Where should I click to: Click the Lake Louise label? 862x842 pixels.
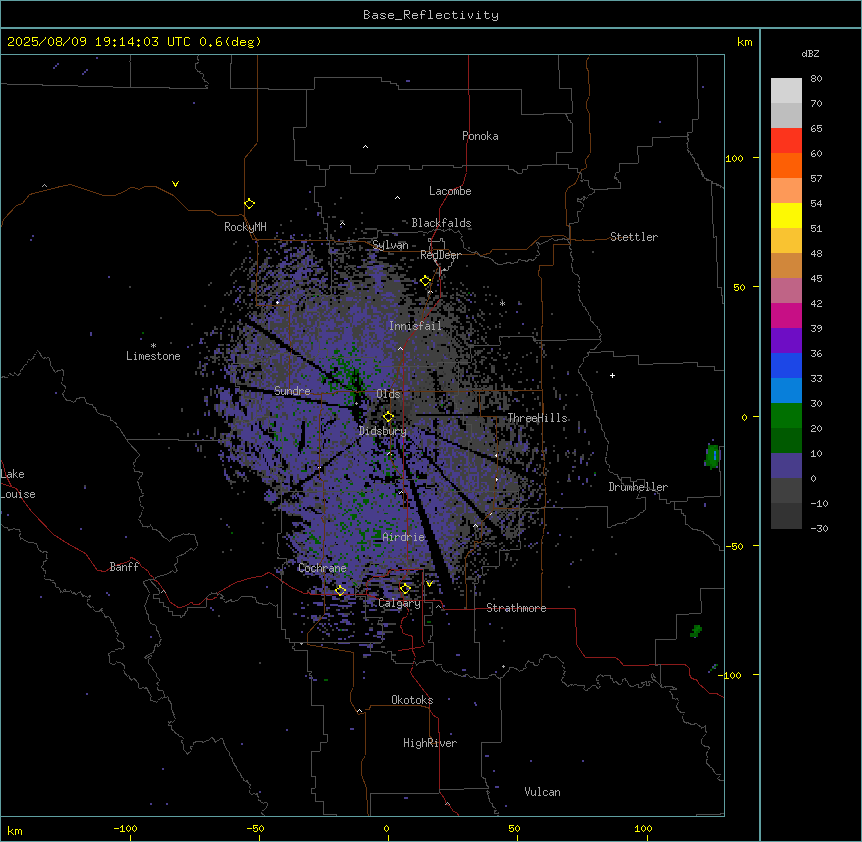tap(16, 484)
